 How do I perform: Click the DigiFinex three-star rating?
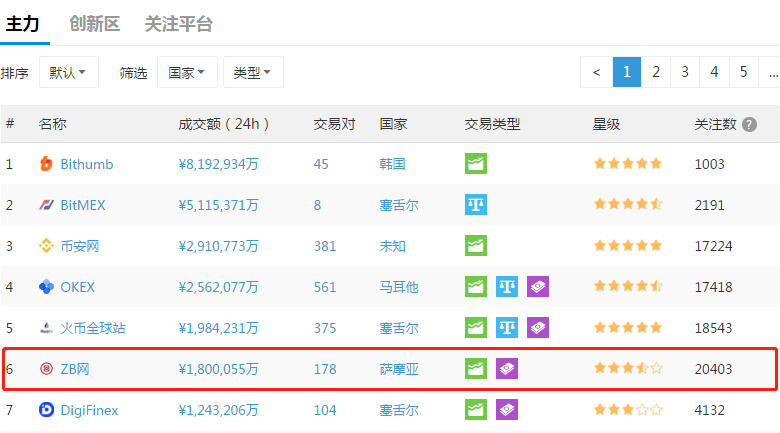coord(628,409)
